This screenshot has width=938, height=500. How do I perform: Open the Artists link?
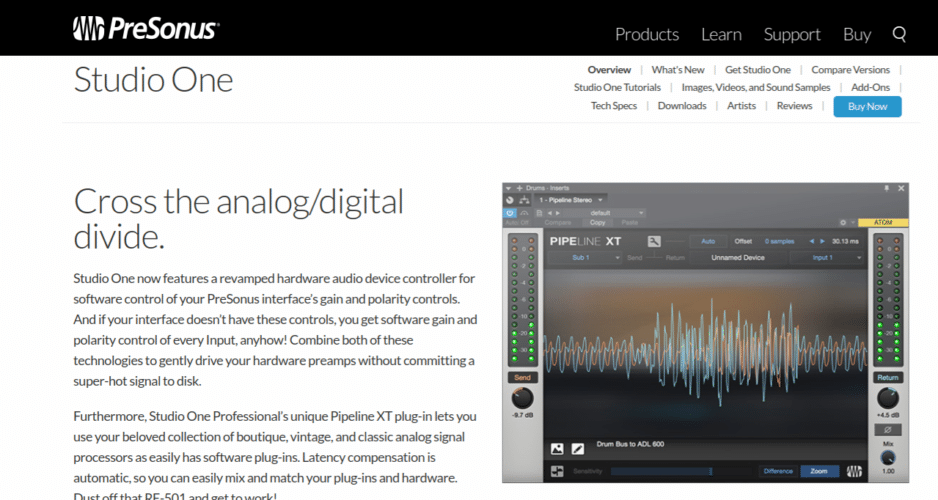click(741, 106)
